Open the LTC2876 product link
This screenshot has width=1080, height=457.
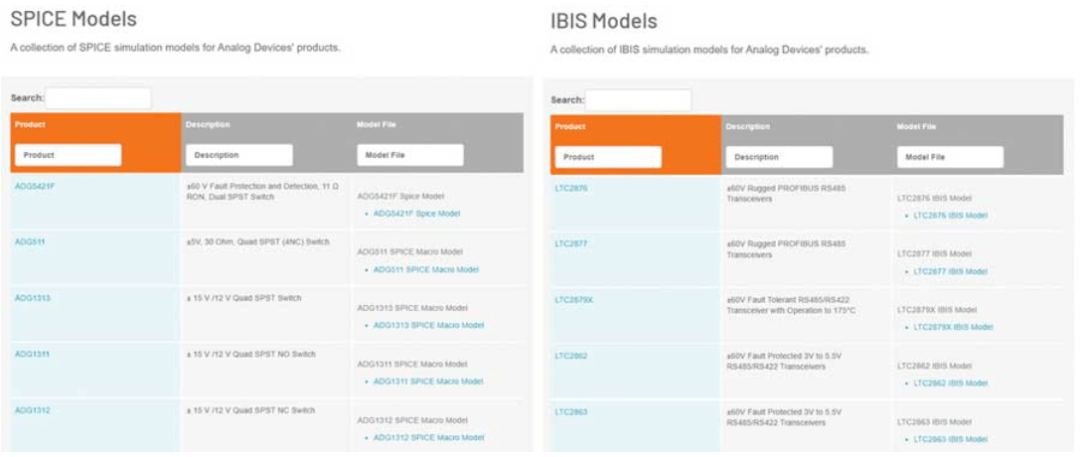571,187
